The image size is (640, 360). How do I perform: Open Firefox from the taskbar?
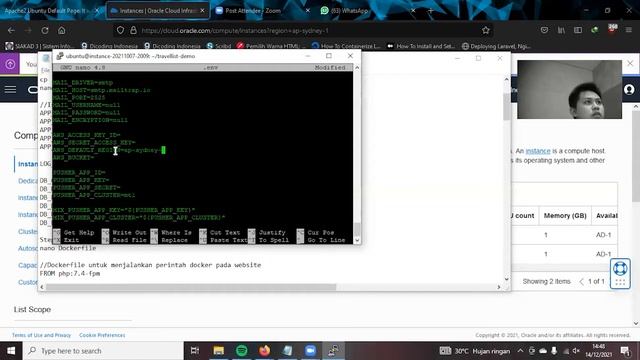coord(264,351)
